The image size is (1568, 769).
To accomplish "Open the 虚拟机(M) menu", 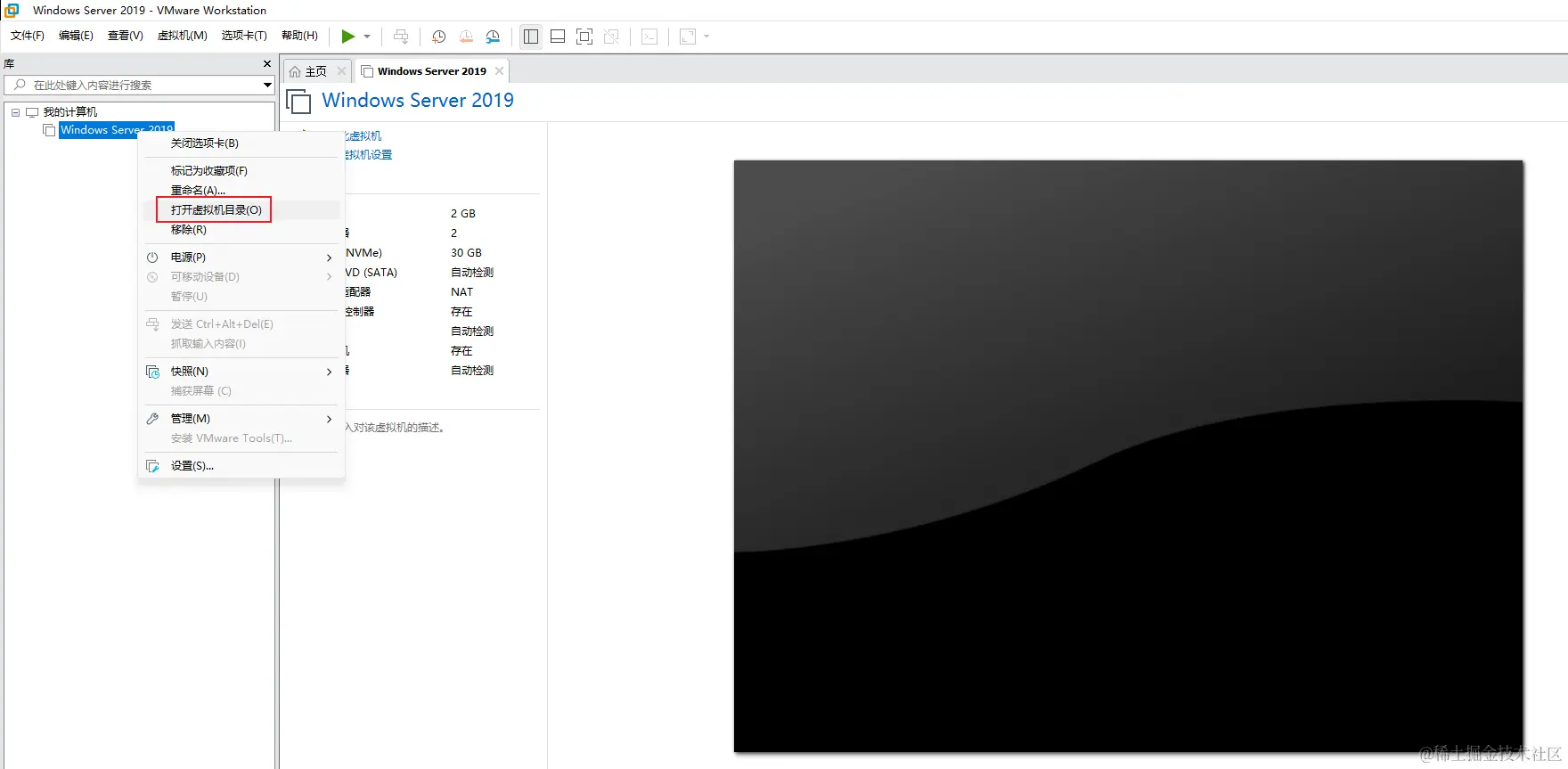I will pyautogui.click(x=183, y=36).
